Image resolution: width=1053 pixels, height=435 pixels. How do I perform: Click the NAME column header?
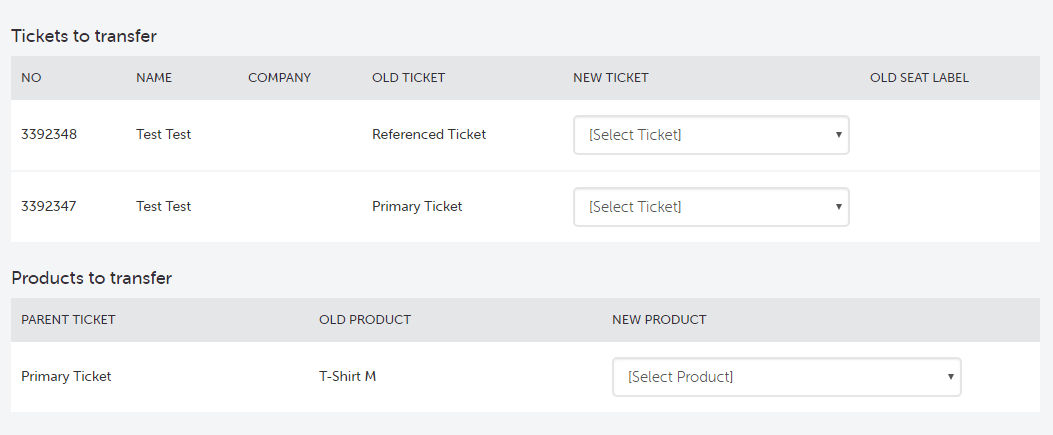(x=154, y=78)
